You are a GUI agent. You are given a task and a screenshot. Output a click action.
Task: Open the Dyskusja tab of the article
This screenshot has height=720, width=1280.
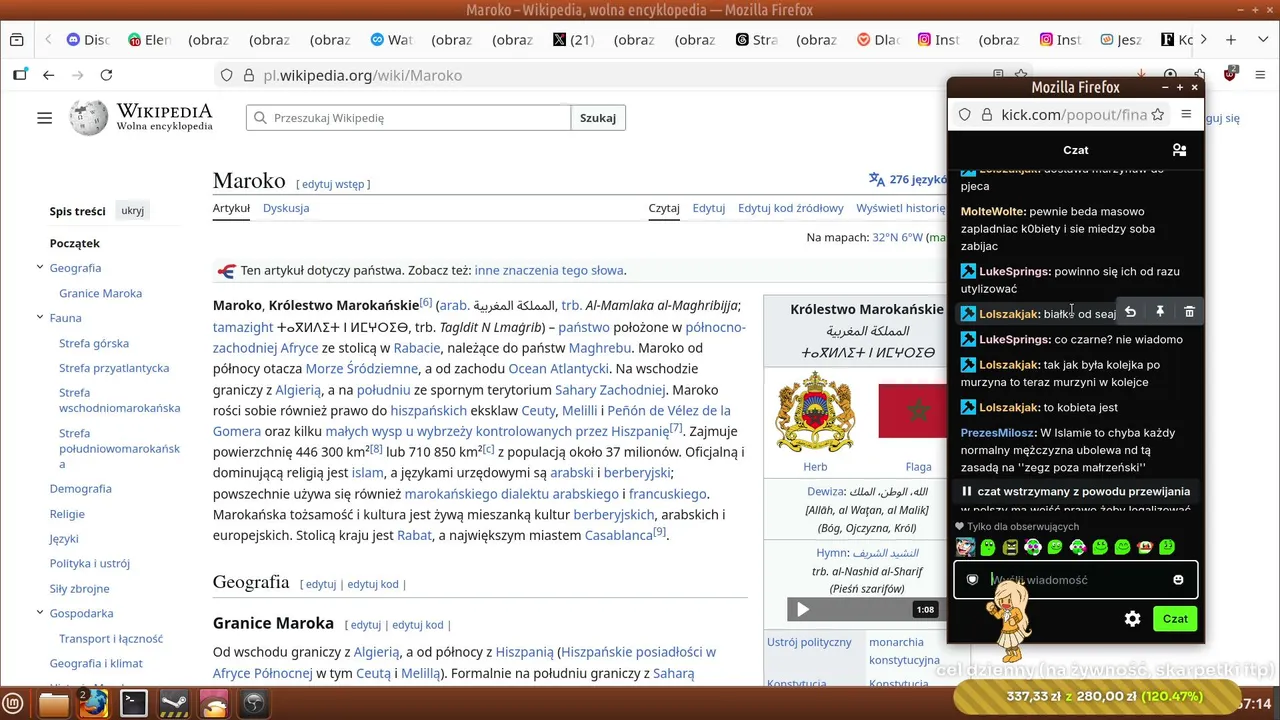click(x=286, y=208)
